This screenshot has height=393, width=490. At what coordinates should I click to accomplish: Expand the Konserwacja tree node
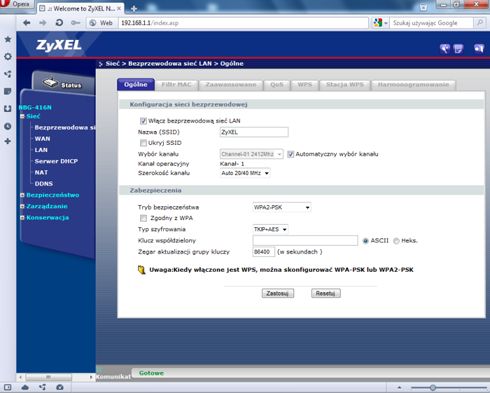click(22, 218)
